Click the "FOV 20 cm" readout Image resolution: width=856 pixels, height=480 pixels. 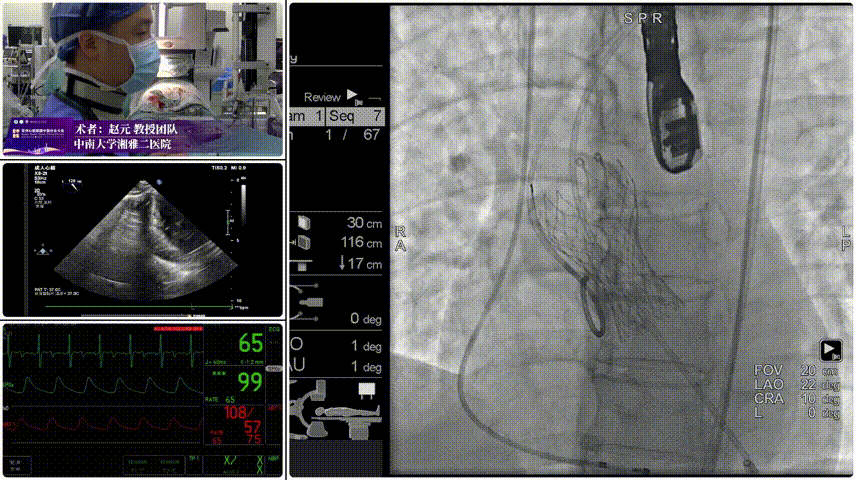[796, 370]
